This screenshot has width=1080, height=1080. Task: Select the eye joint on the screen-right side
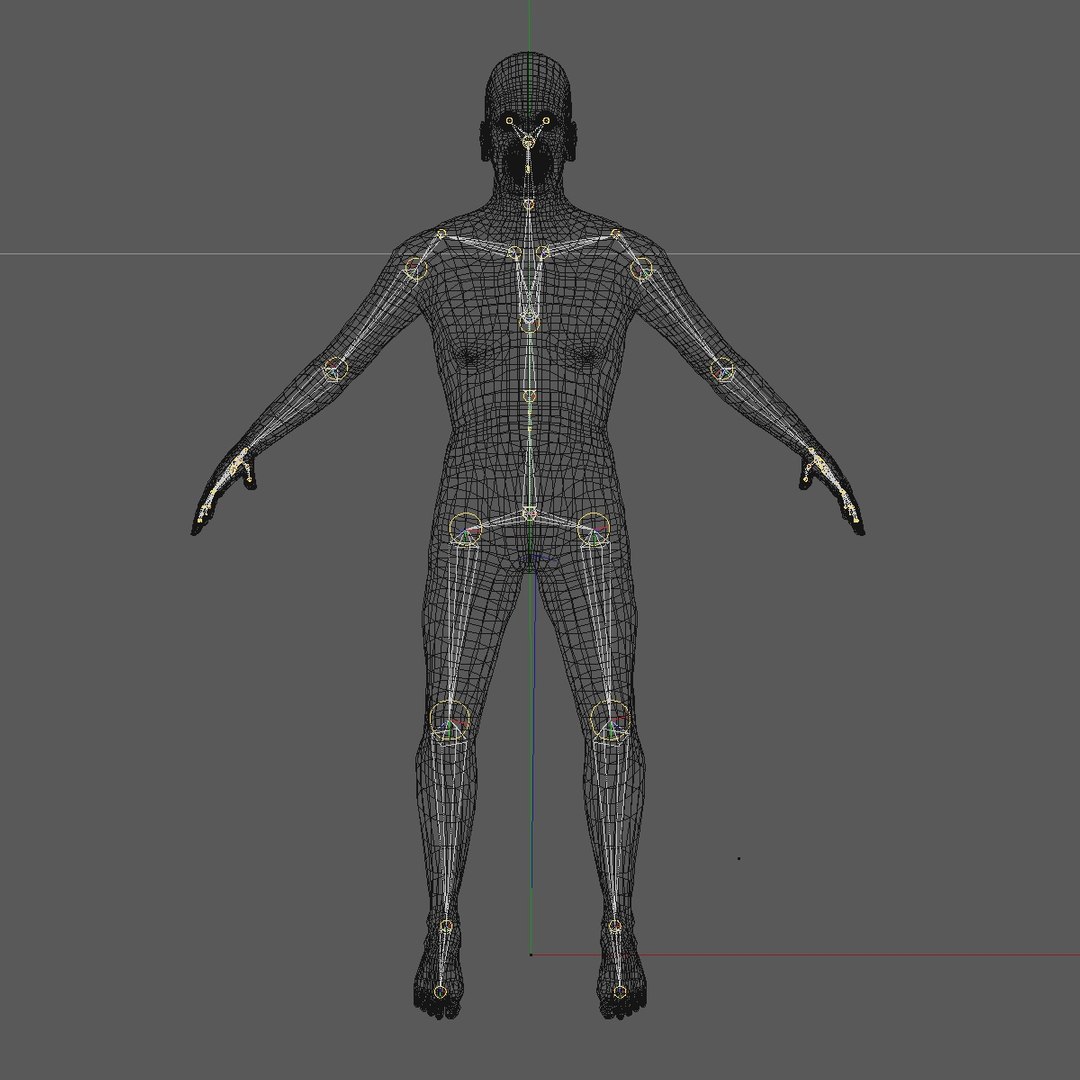546,121
